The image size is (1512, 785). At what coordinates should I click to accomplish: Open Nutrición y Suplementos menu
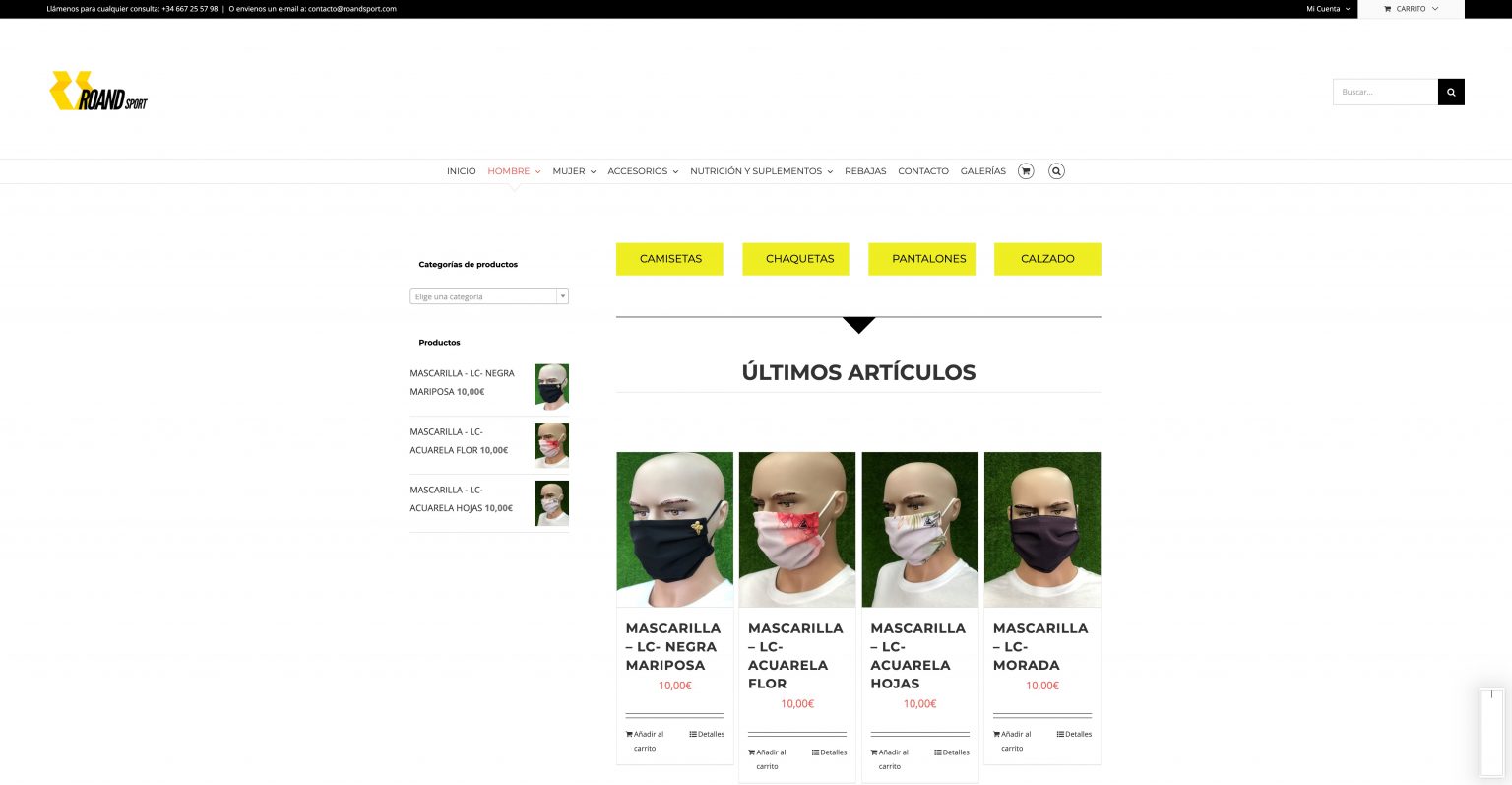[761, 171]
